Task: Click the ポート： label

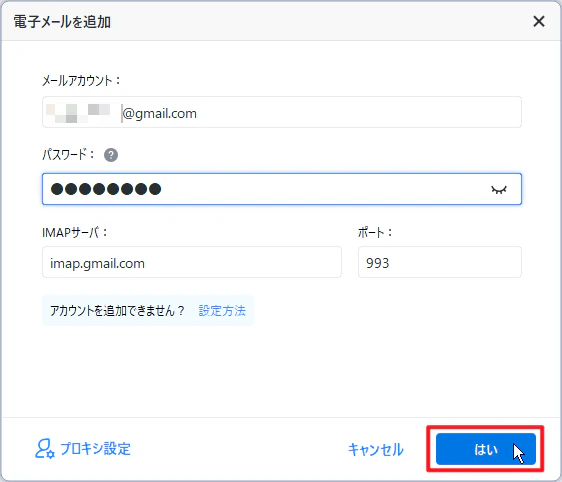Action: [375, 233]
